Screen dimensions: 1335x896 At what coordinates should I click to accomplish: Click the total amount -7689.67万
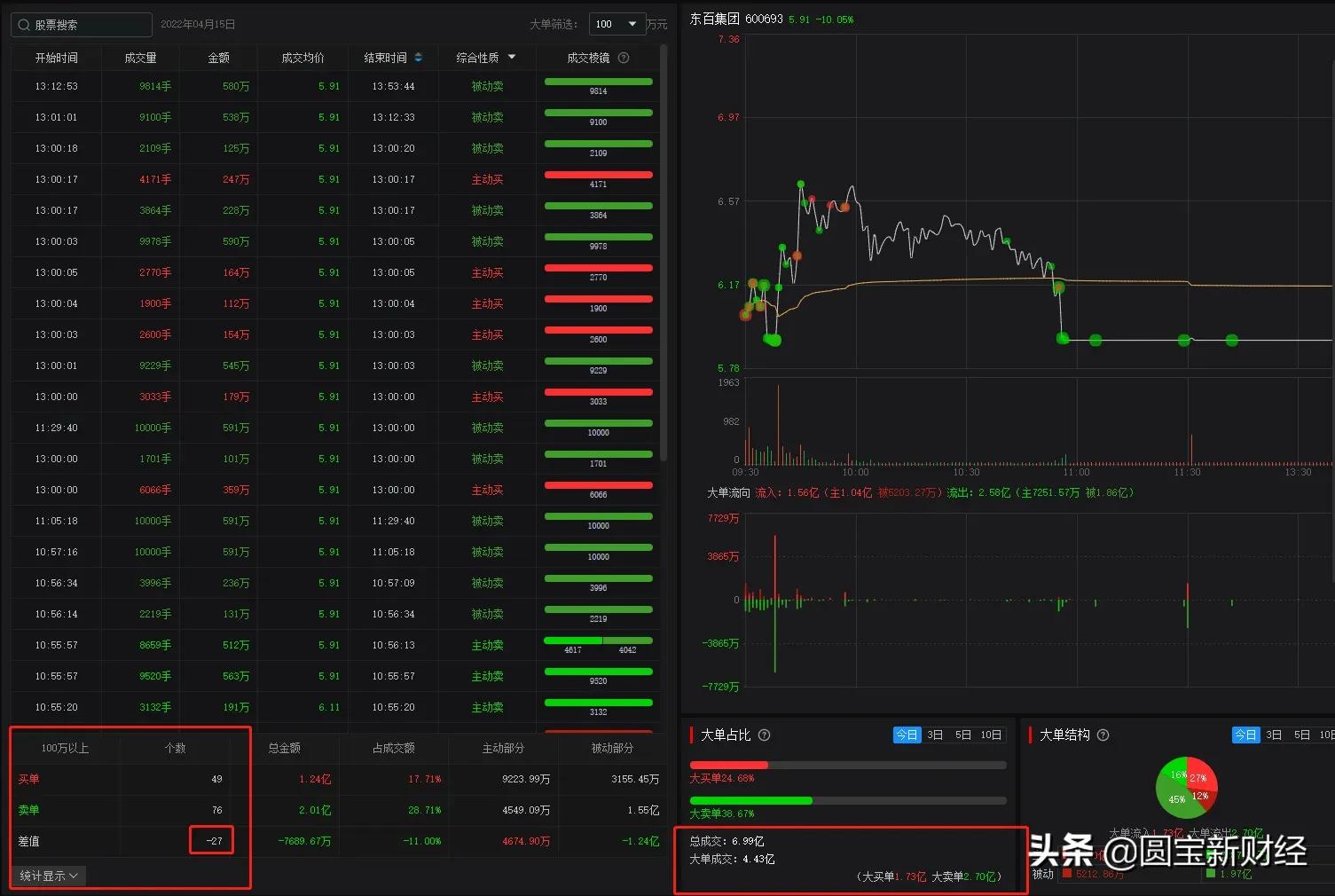[x=304, y=841]
